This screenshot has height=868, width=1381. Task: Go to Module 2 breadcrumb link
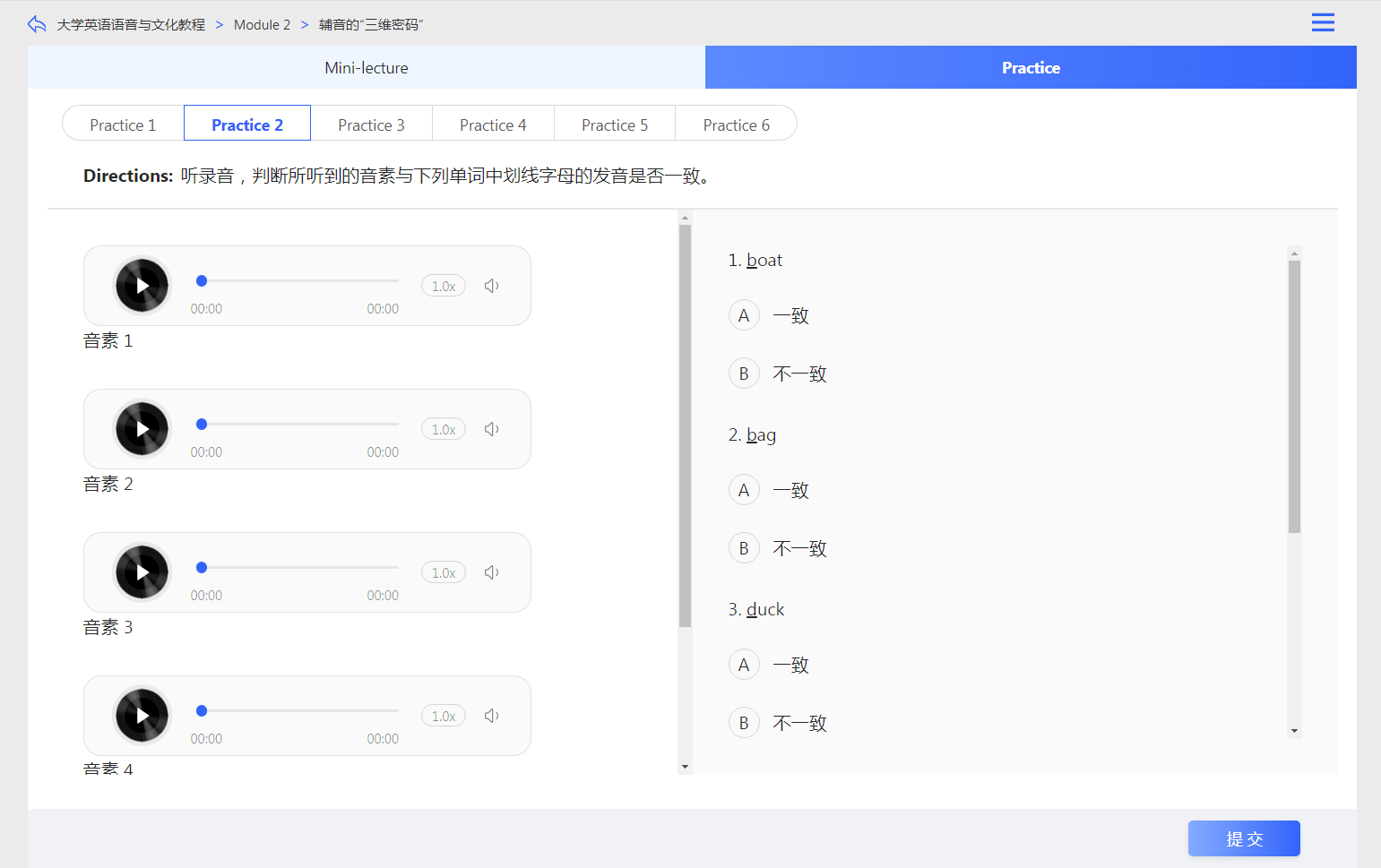(x=262, y=25)
